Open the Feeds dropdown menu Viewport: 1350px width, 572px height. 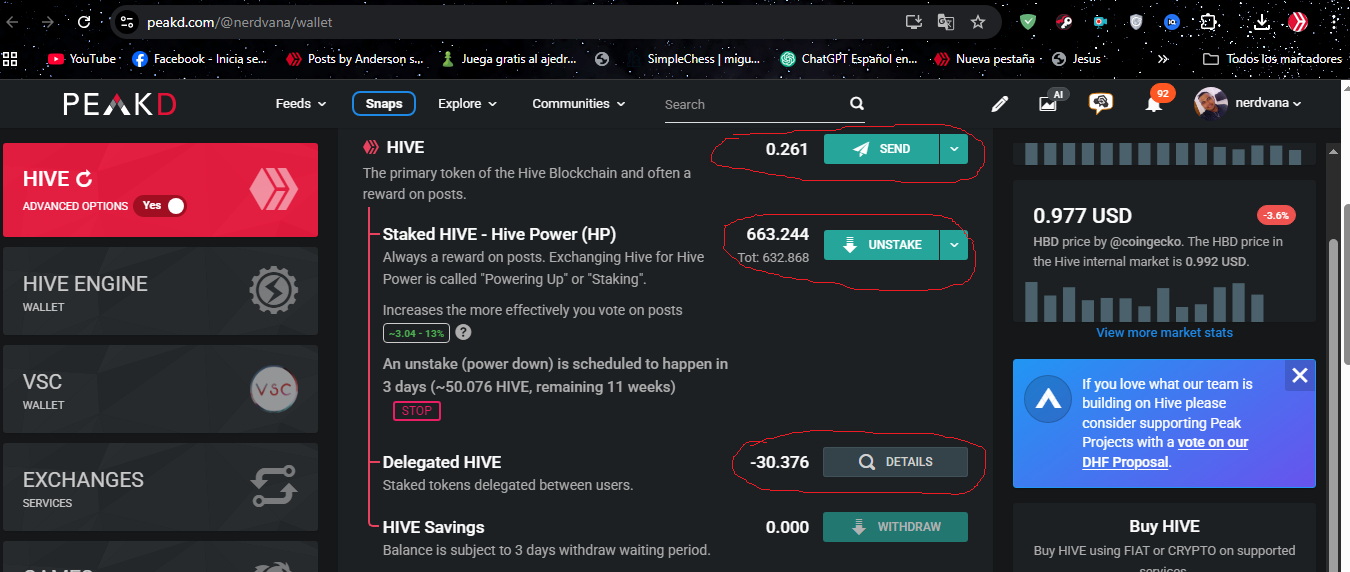tap(301, 104)
